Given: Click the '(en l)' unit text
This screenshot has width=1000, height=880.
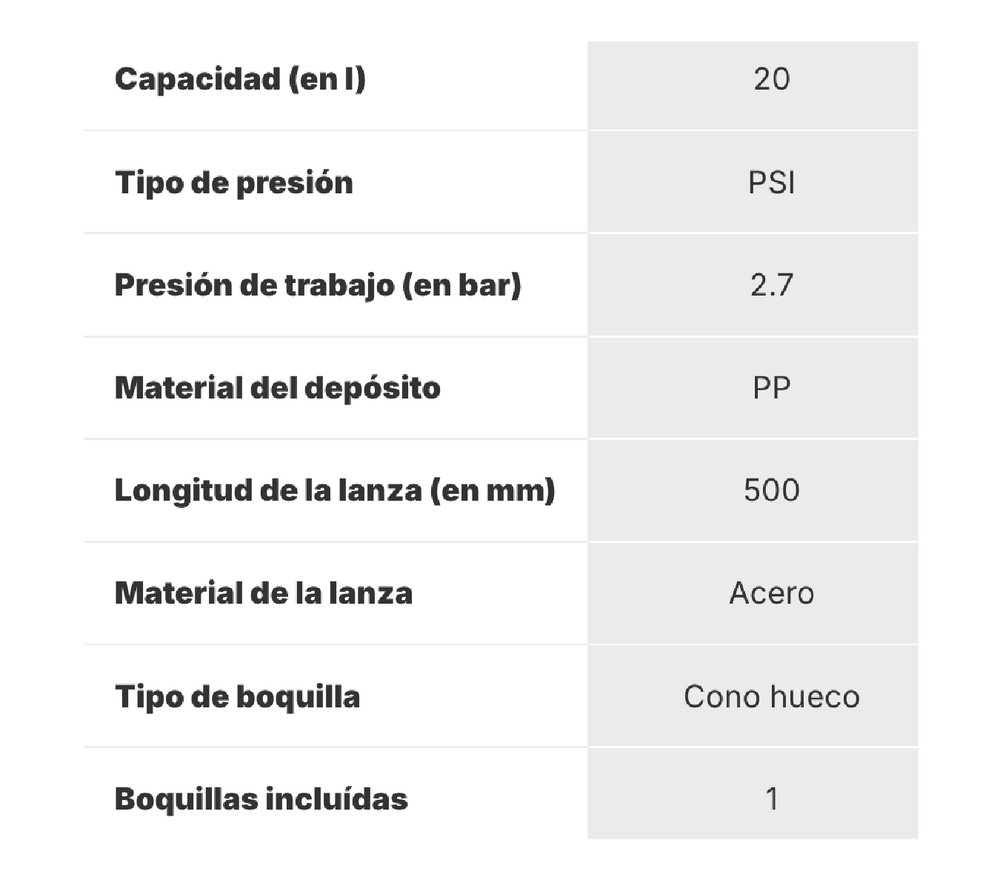Looking at the screenshot, I should (327, 79).
